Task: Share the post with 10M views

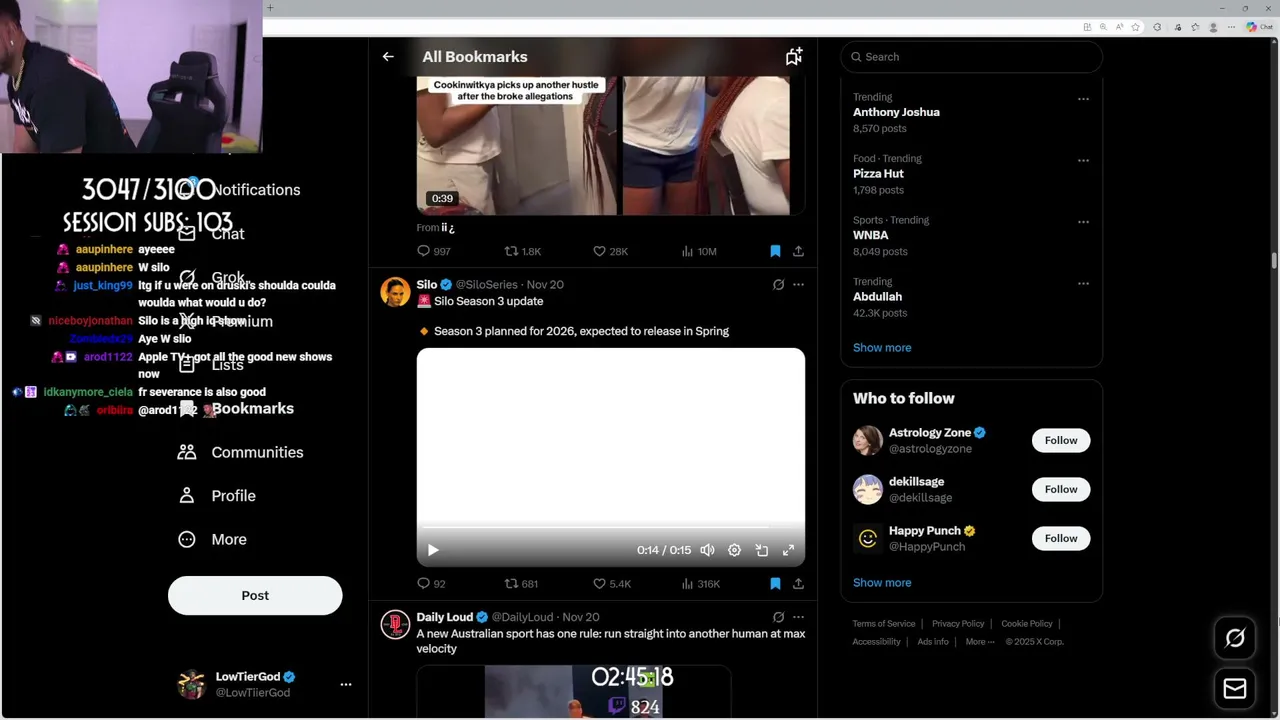Action: (798, 251)
